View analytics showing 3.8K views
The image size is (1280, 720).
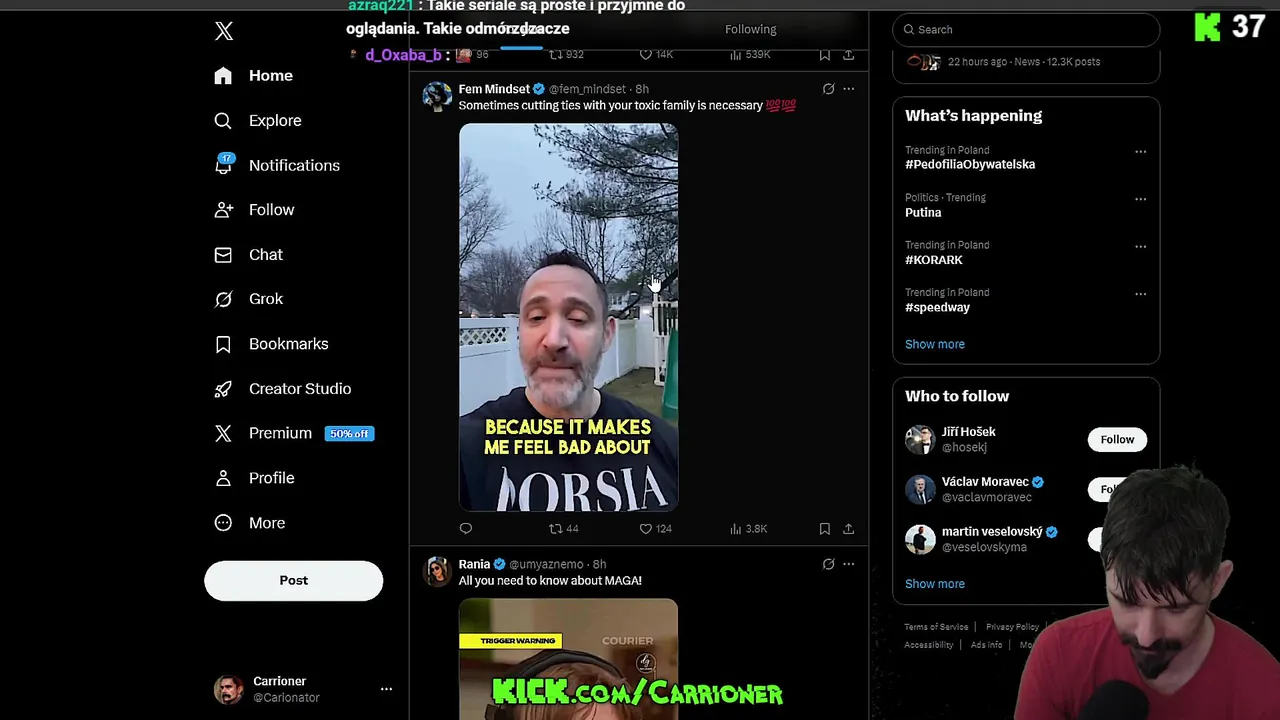pyautogui.click(x=749, y=529)
